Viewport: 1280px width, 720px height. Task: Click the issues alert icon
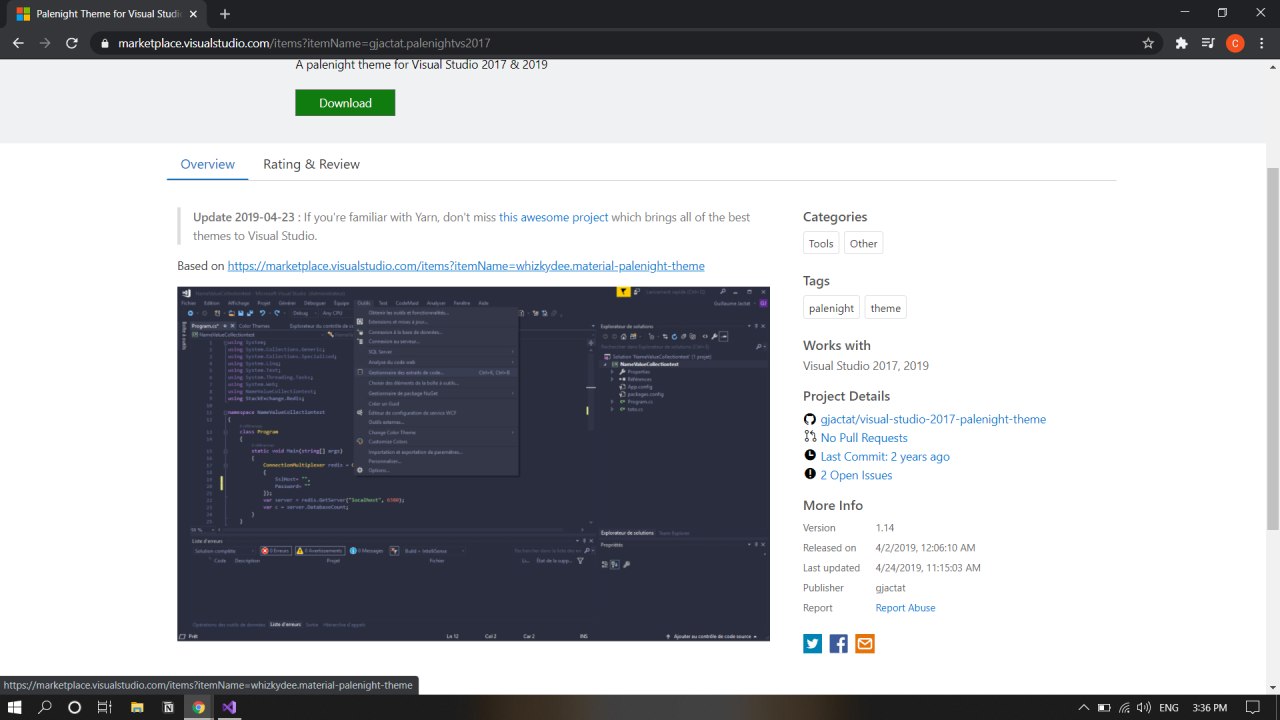(x=810, y=475)
